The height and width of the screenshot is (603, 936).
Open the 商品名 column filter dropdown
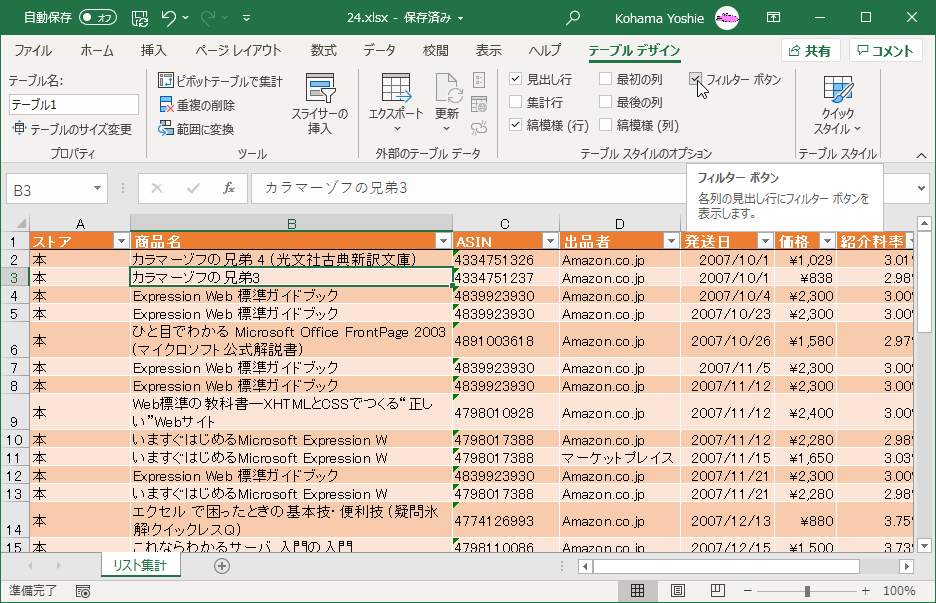pyautogui.click(x=442, y=241)
